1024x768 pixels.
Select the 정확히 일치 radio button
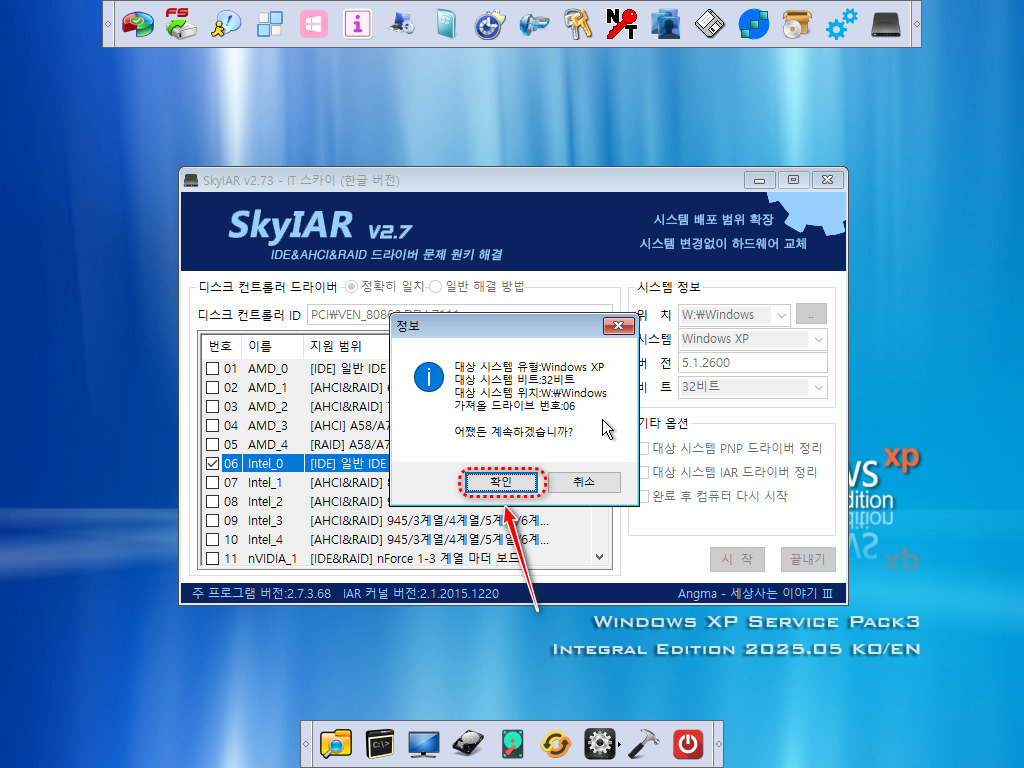point(351,287)
